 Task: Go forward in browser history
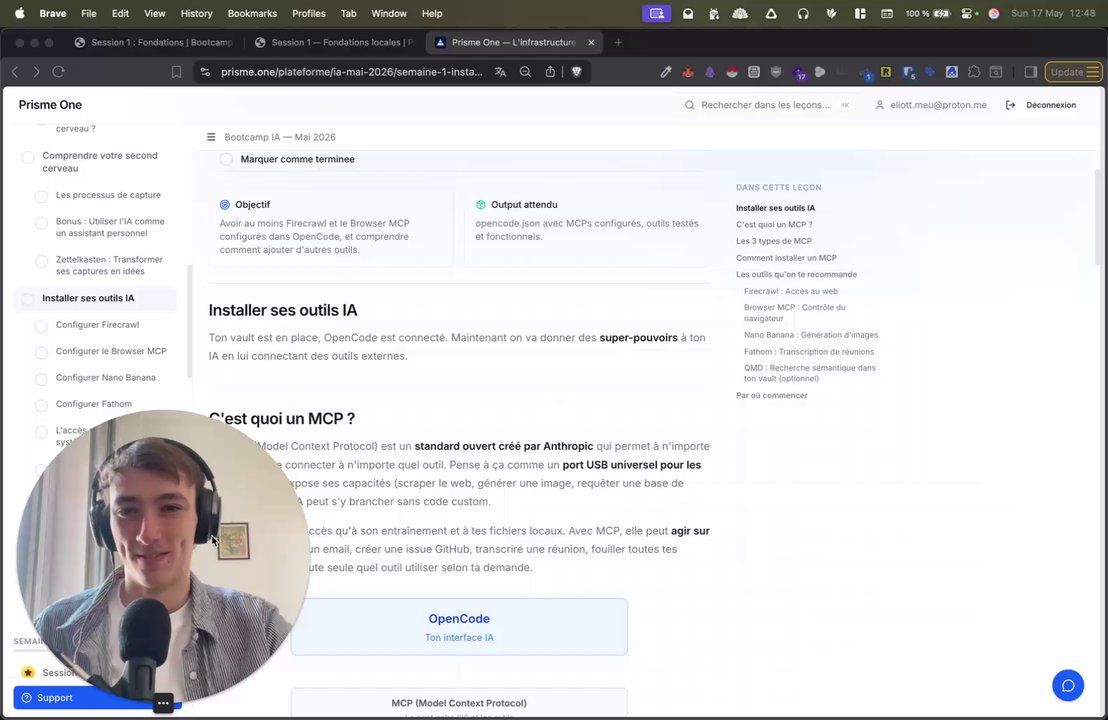pos(36,71)
